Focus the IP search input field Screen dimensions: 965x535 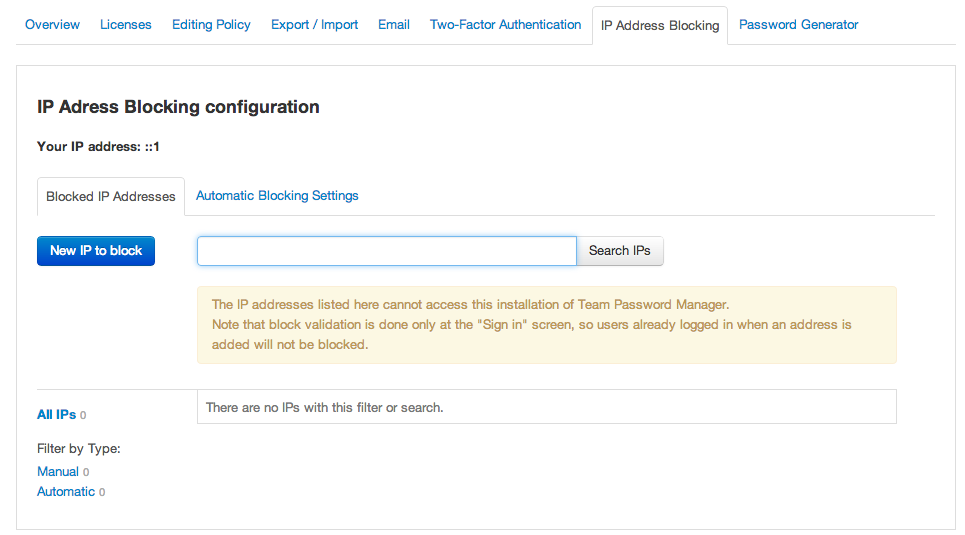coord(386,251)
